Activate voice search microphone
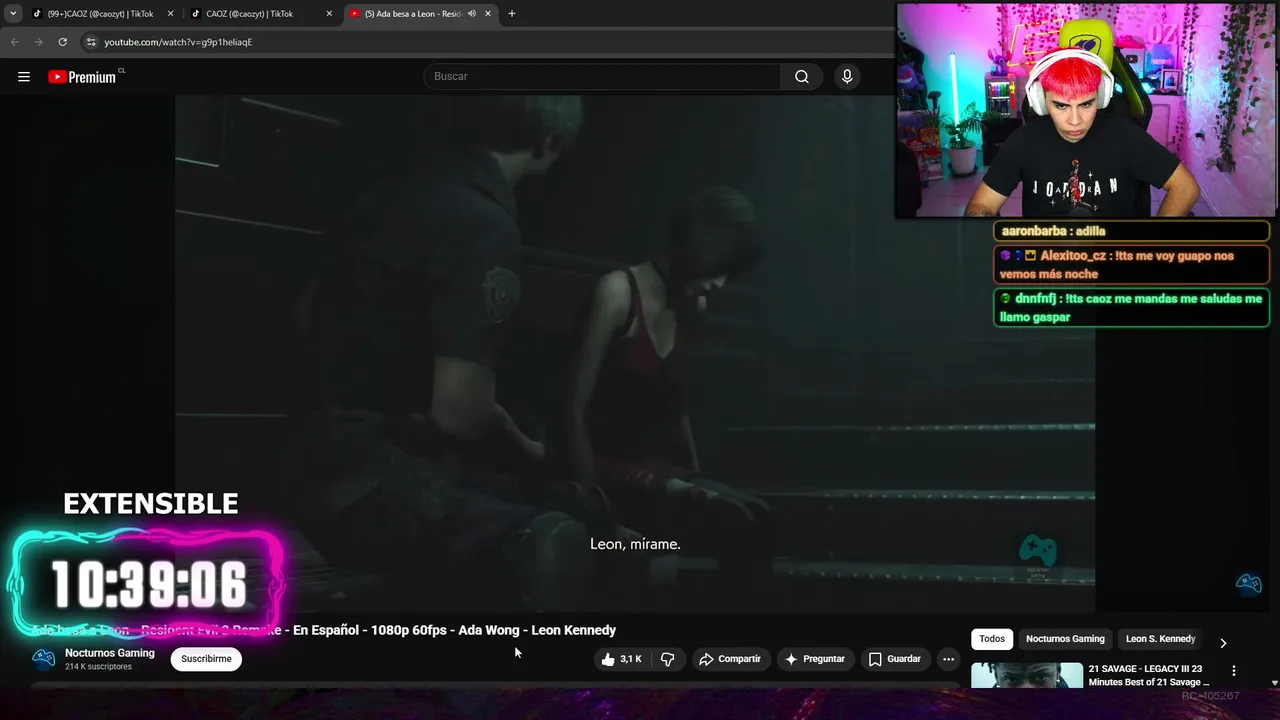 [x=847, y=77]
